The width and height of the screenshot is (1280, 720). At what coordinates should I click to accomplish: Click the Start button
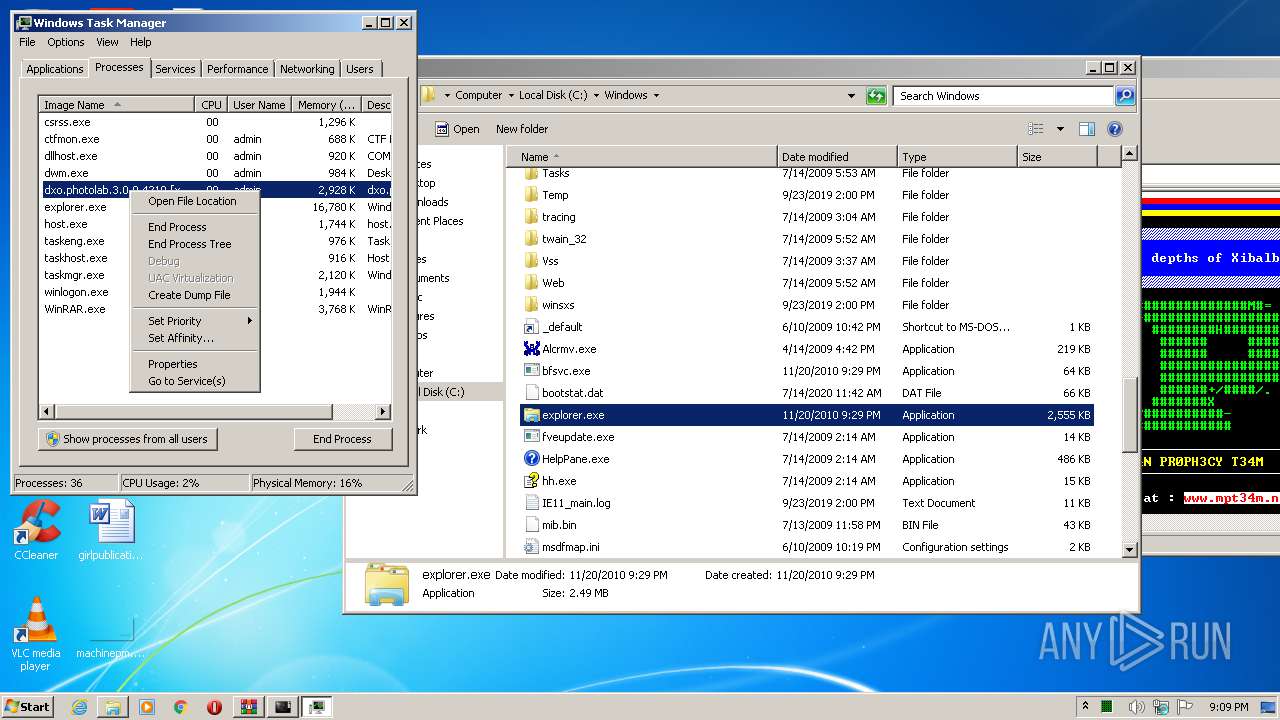[27, 707]
